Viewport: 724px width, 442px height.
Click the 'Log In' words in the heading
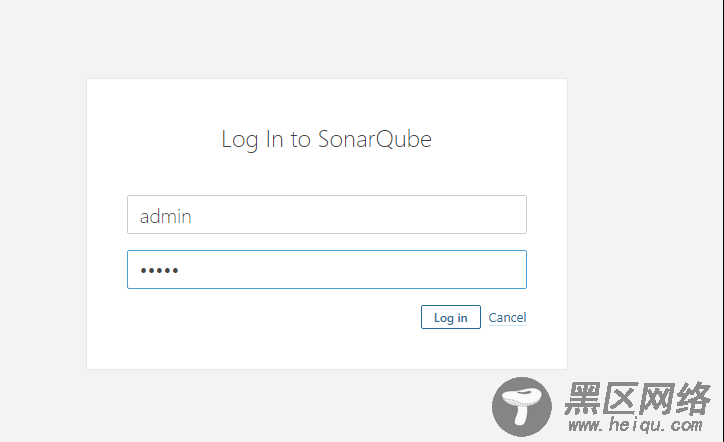click(x=252, y=139)
